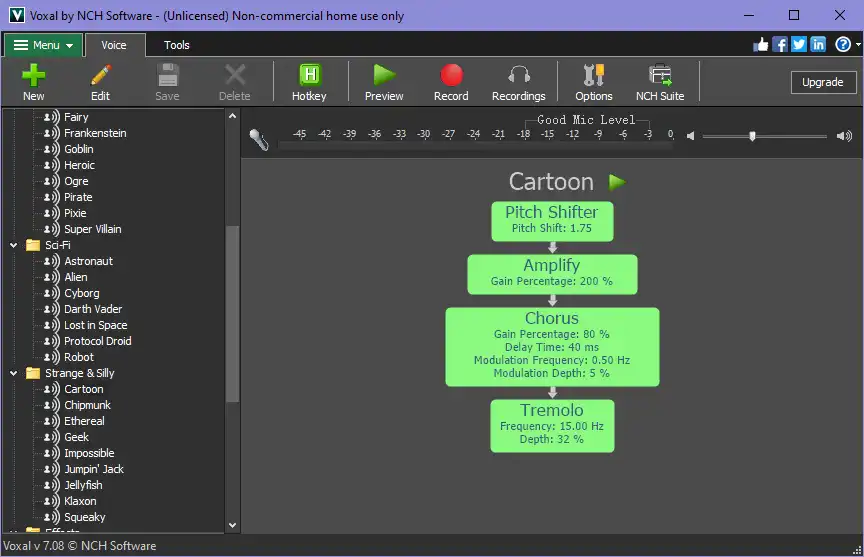
Task: Select the Pitch Shifter effect block
Action: tap(552, 221)
